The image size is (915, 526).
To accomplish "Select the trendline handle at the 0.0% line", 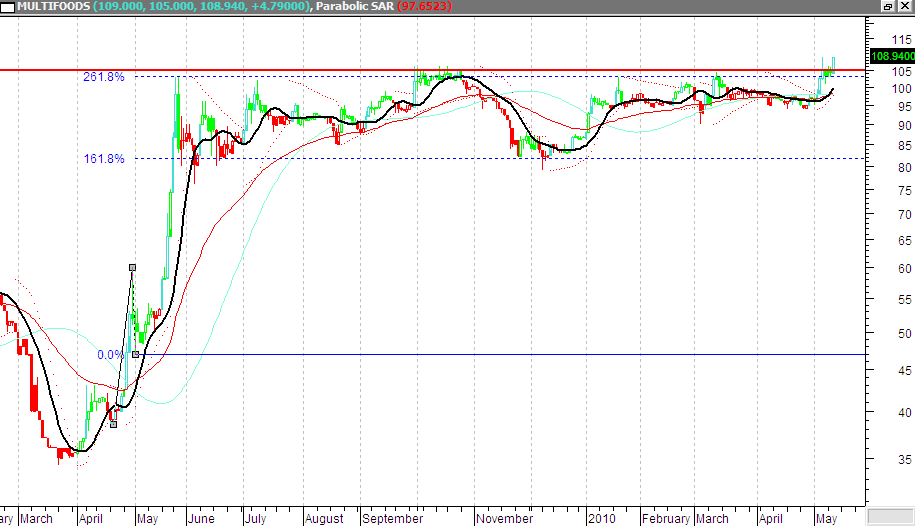I will [135, 354].
